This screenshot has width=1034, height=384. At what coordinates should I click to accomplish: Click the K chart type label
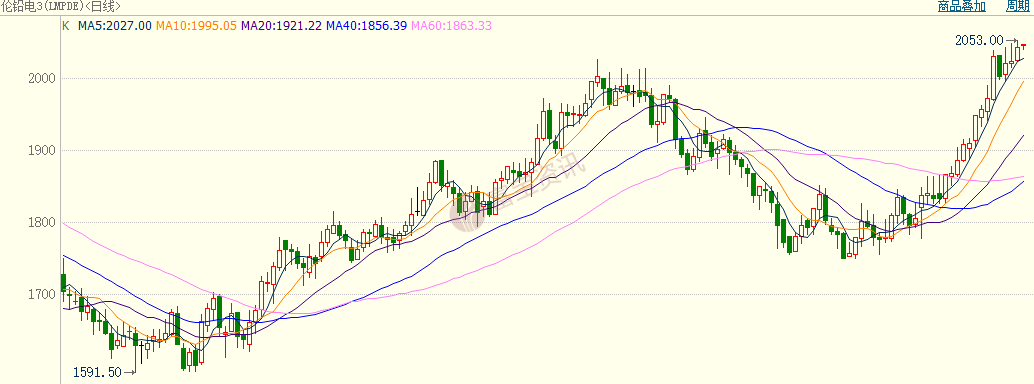[x=65, y=26]
